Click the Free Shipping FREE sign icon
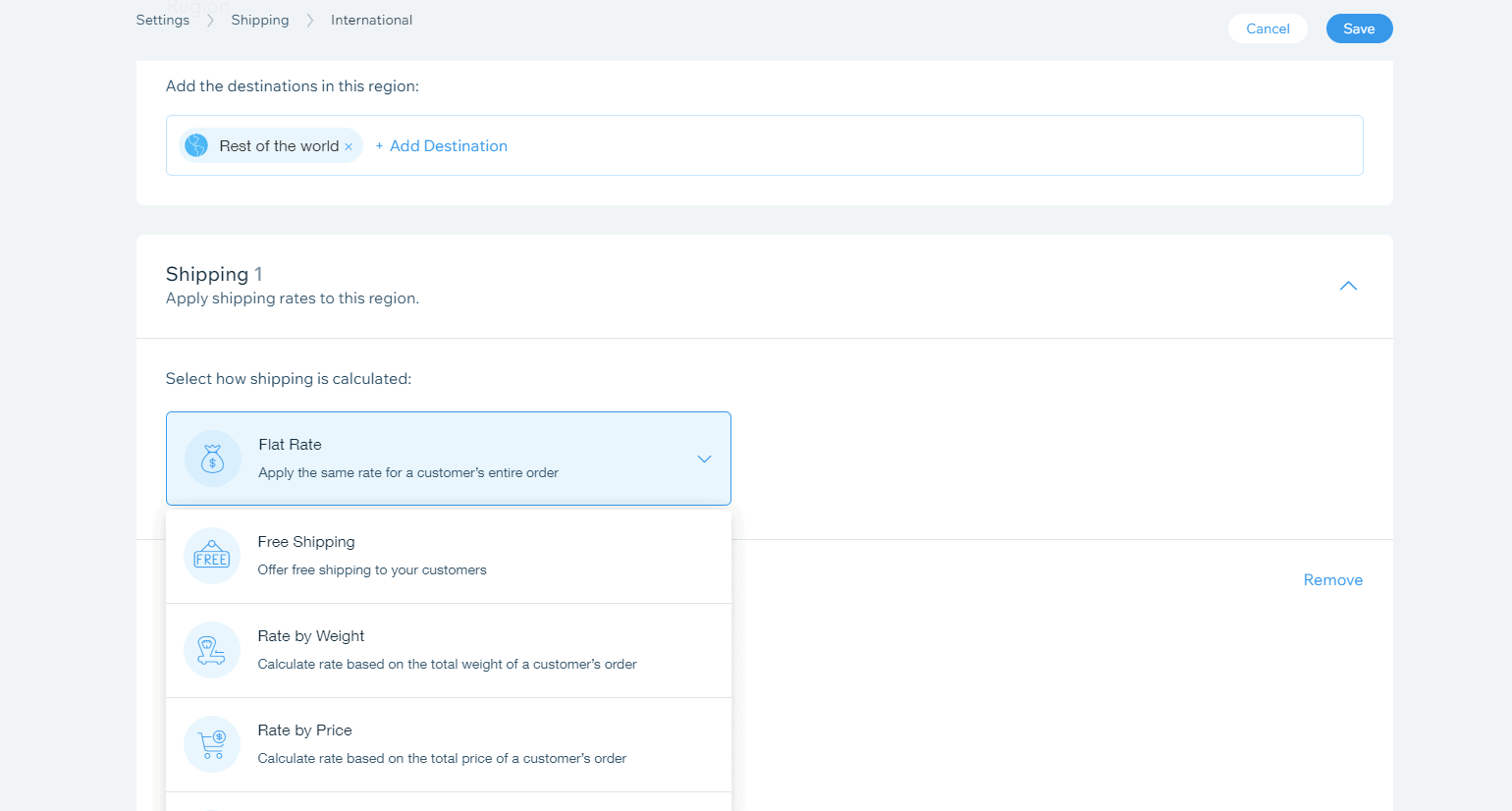The height and width of the screenshot is (811, 1512). click(x=212, y=556)
